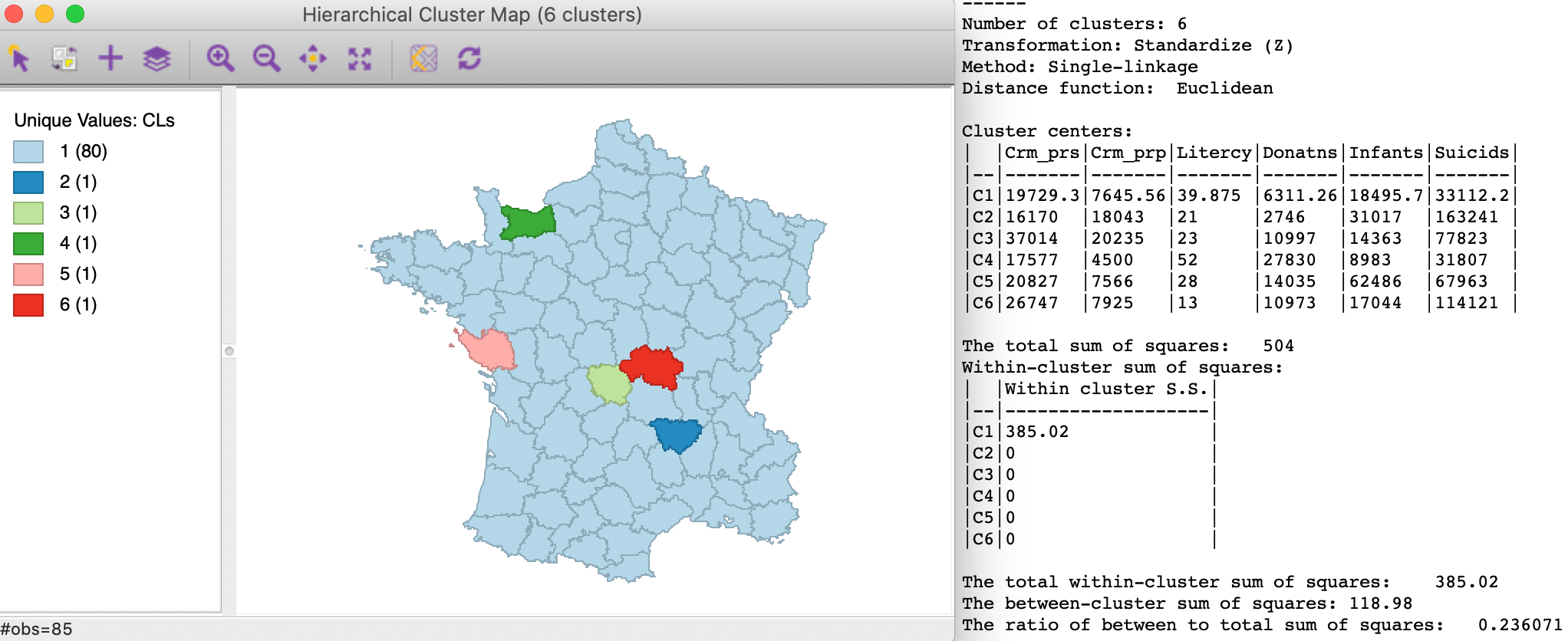
Task: Click the C2 Suicids value 163241
Action: coord(1466,217)
